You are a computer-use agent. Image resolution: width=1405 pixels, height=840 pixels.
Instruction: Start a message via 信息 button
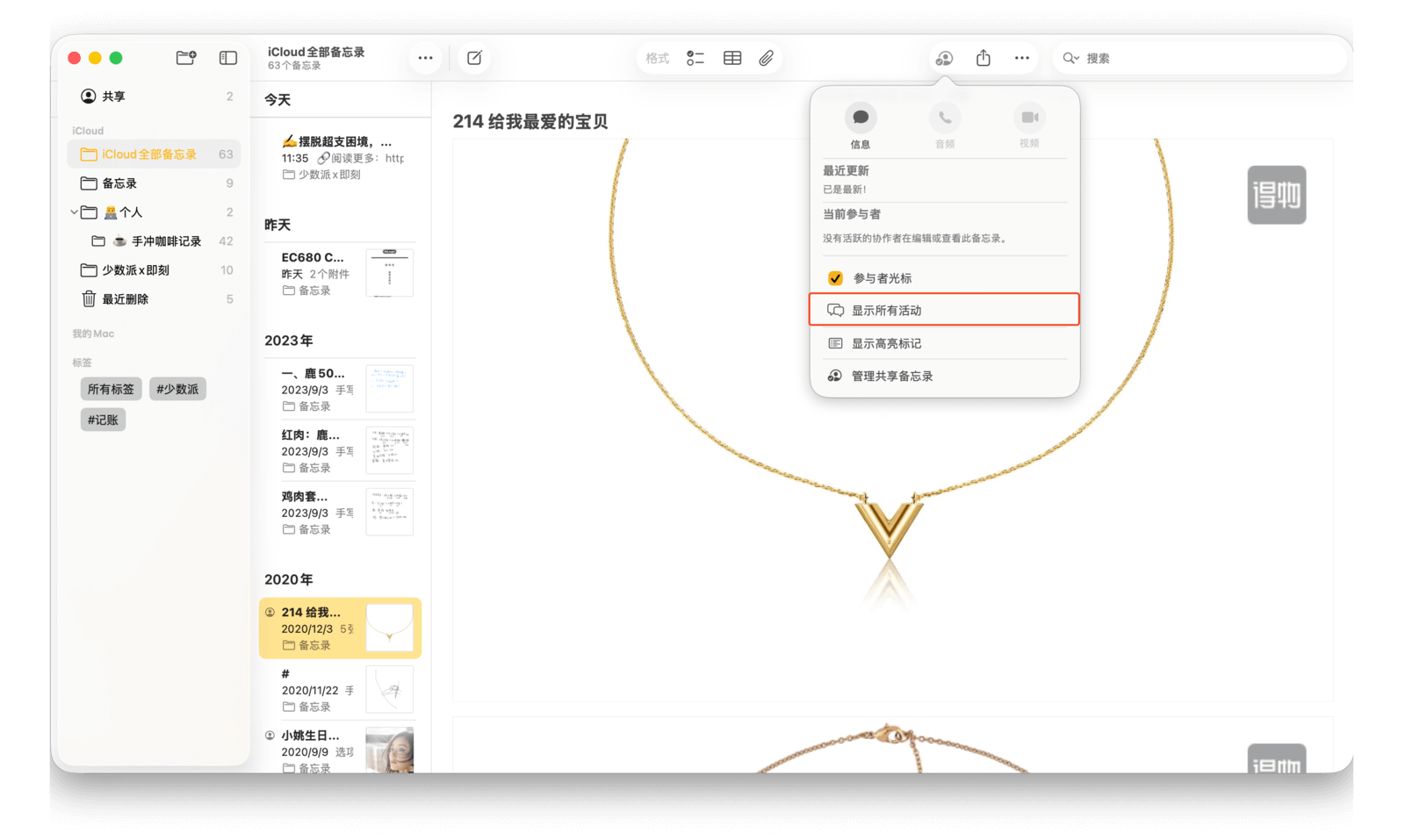click(x=861, y=126)
